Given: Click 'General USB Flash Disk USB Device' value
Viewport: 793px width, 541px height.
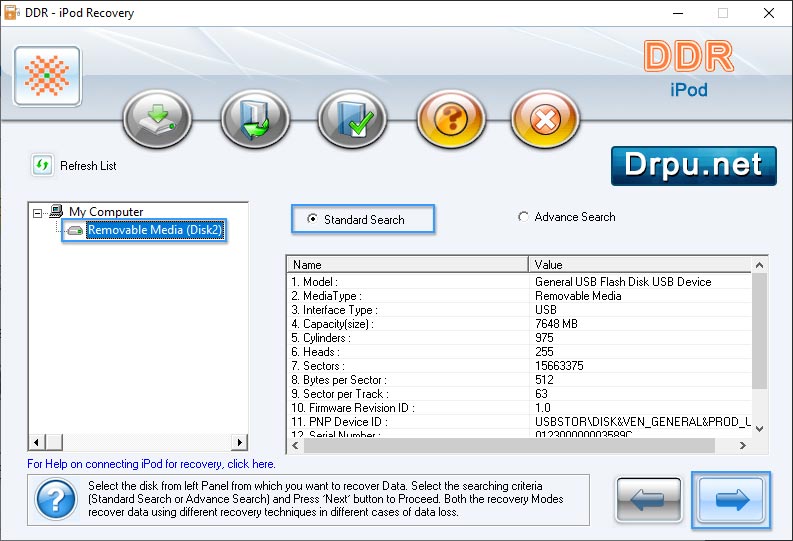Looking at the screenshot, I should click(623, 282).
